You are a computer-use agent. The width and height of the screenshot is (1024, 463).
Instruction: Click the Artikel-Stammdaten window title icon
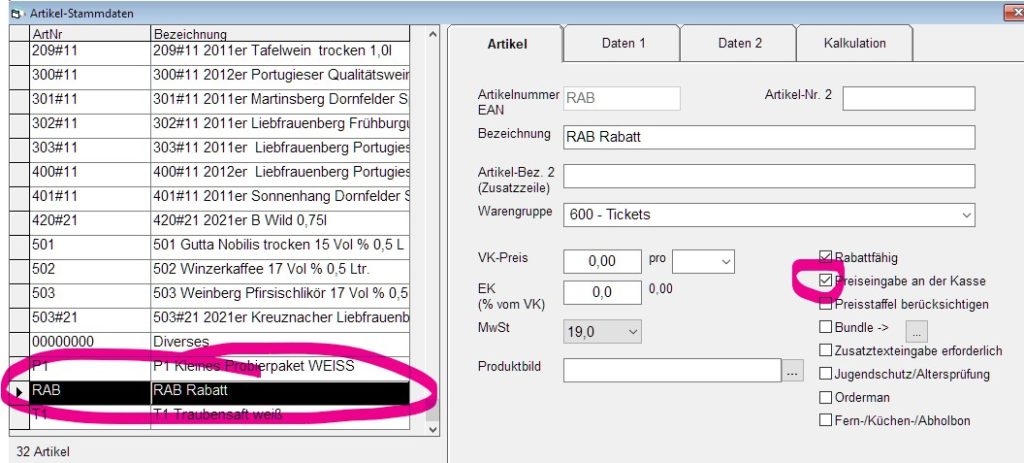pos(14,12)
